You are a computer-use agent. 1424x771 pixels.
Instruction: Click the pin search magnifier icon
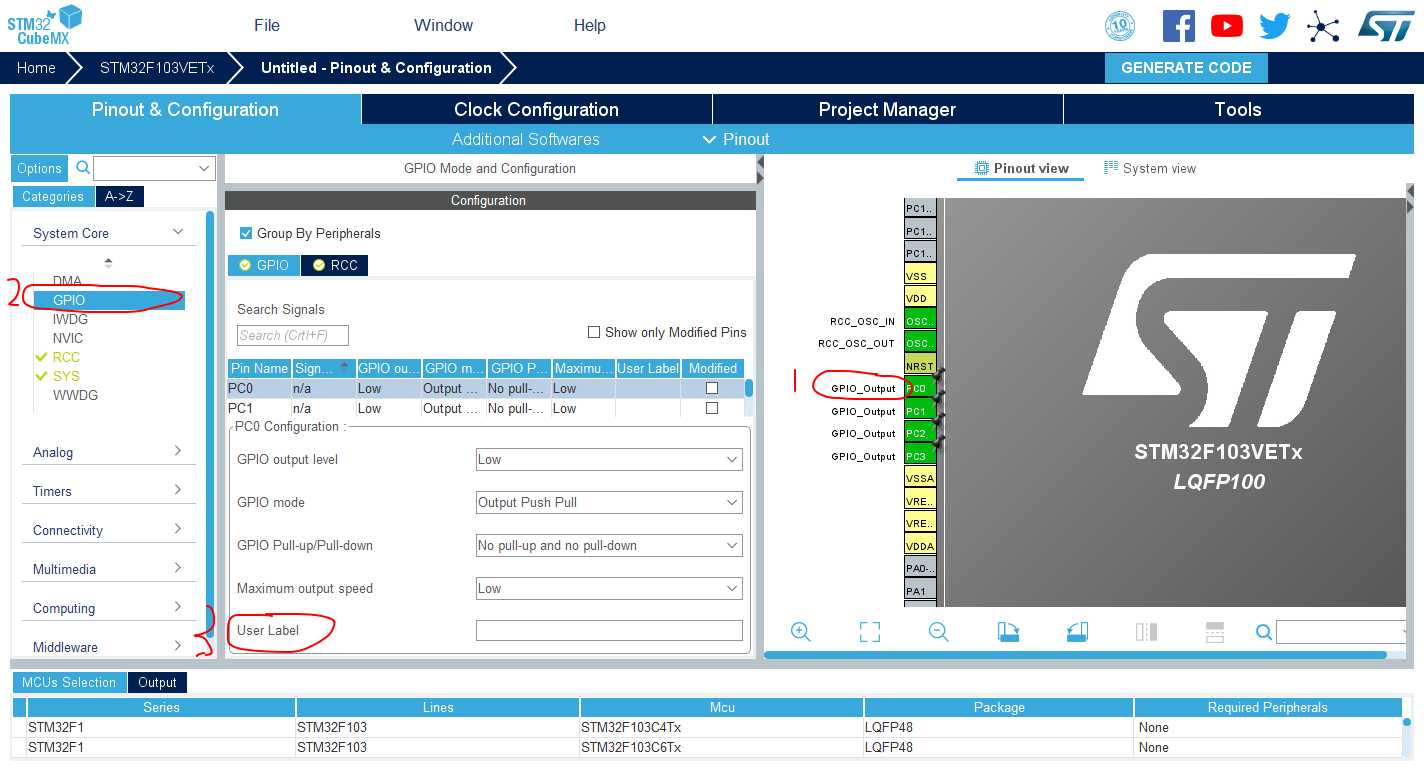[1264, 632]
